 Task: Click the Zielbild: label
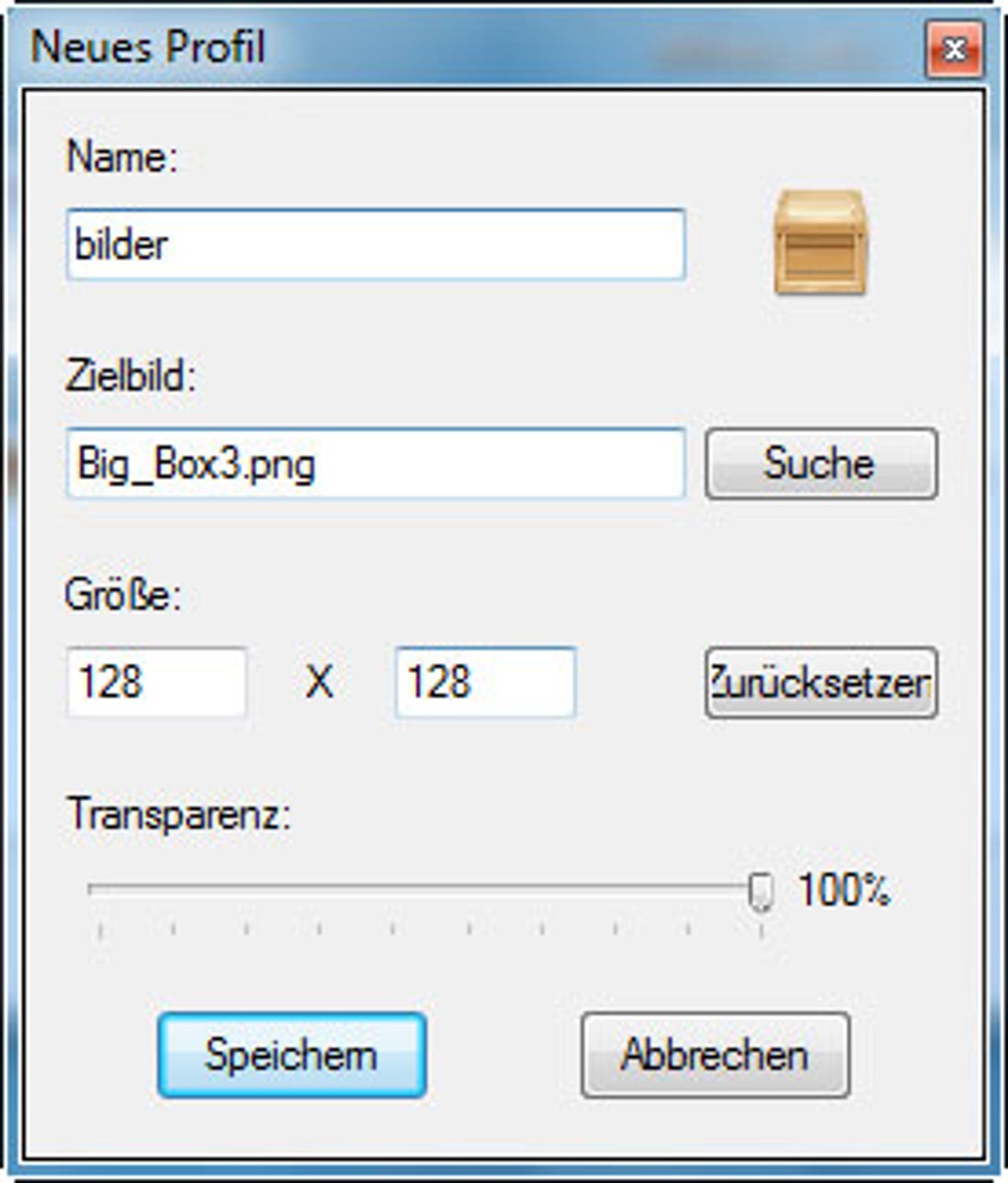click(131, 377)
